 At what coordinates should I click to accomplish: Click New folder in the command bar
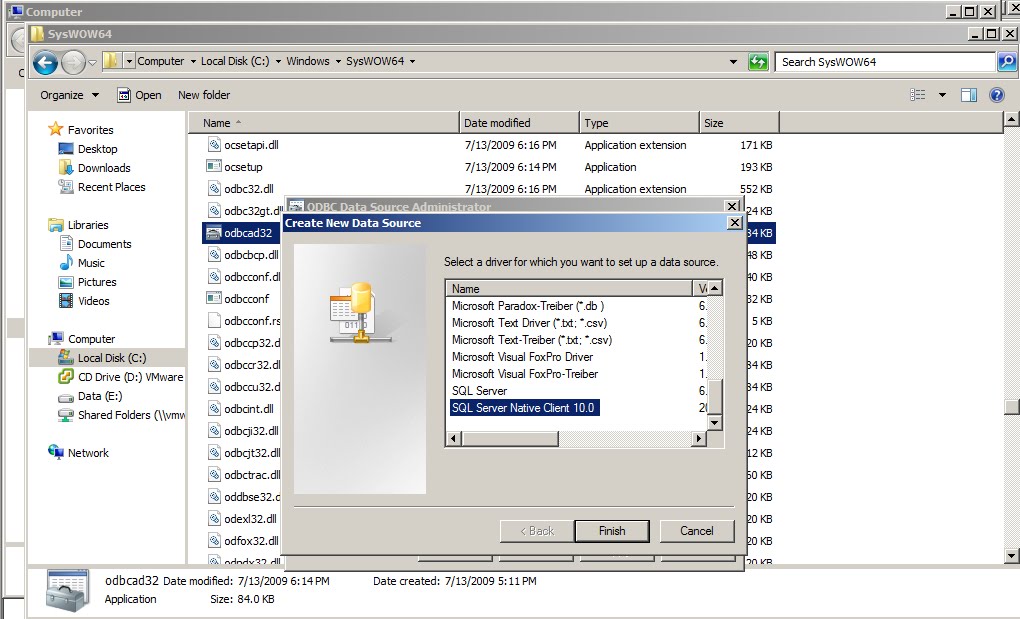tap(203, 94)
